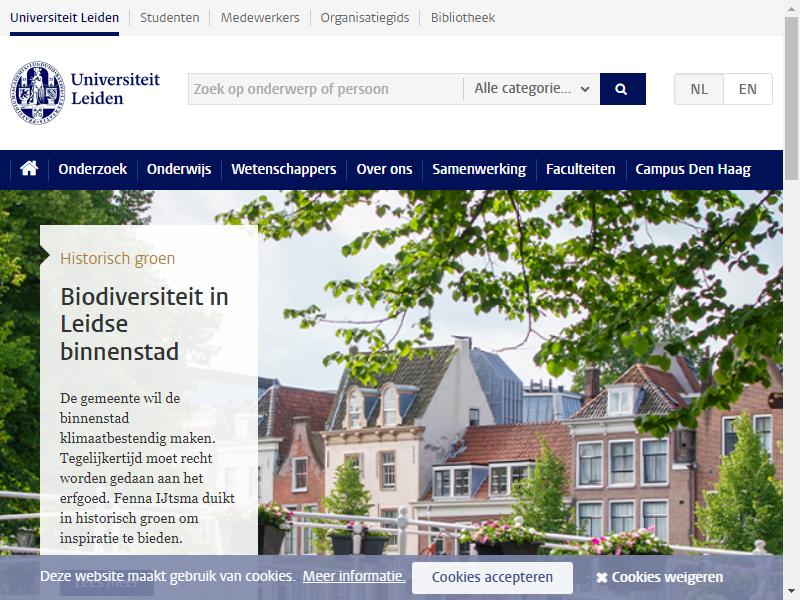Click the article summary text about Fenna IJtsma

[147, 468]
